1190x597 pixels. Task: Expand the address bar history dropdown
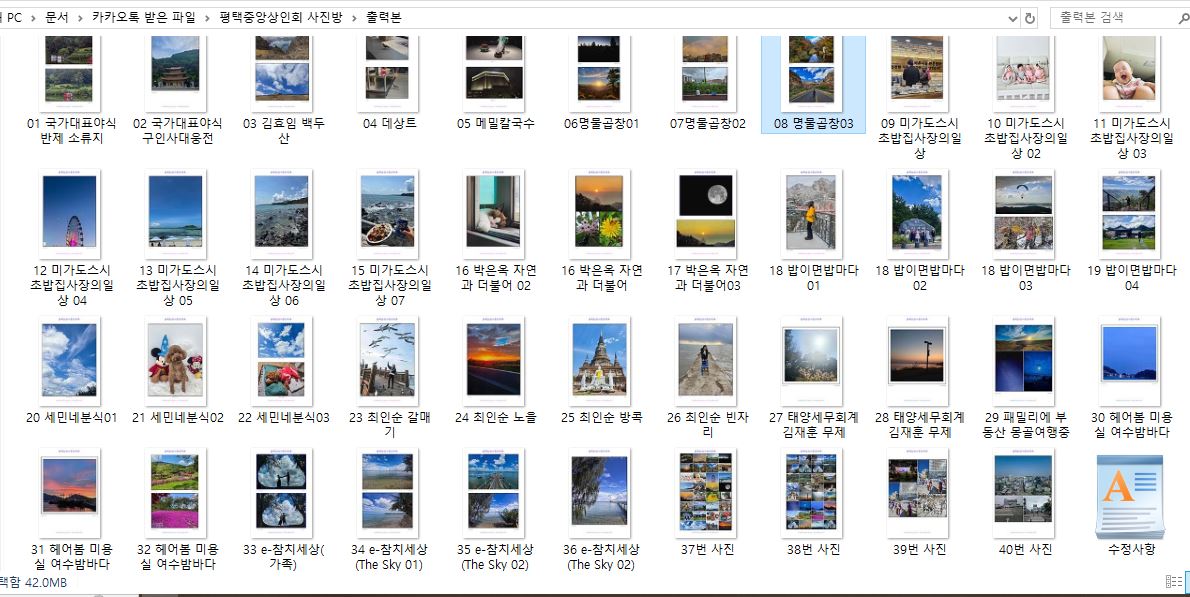coord(1012,18)
